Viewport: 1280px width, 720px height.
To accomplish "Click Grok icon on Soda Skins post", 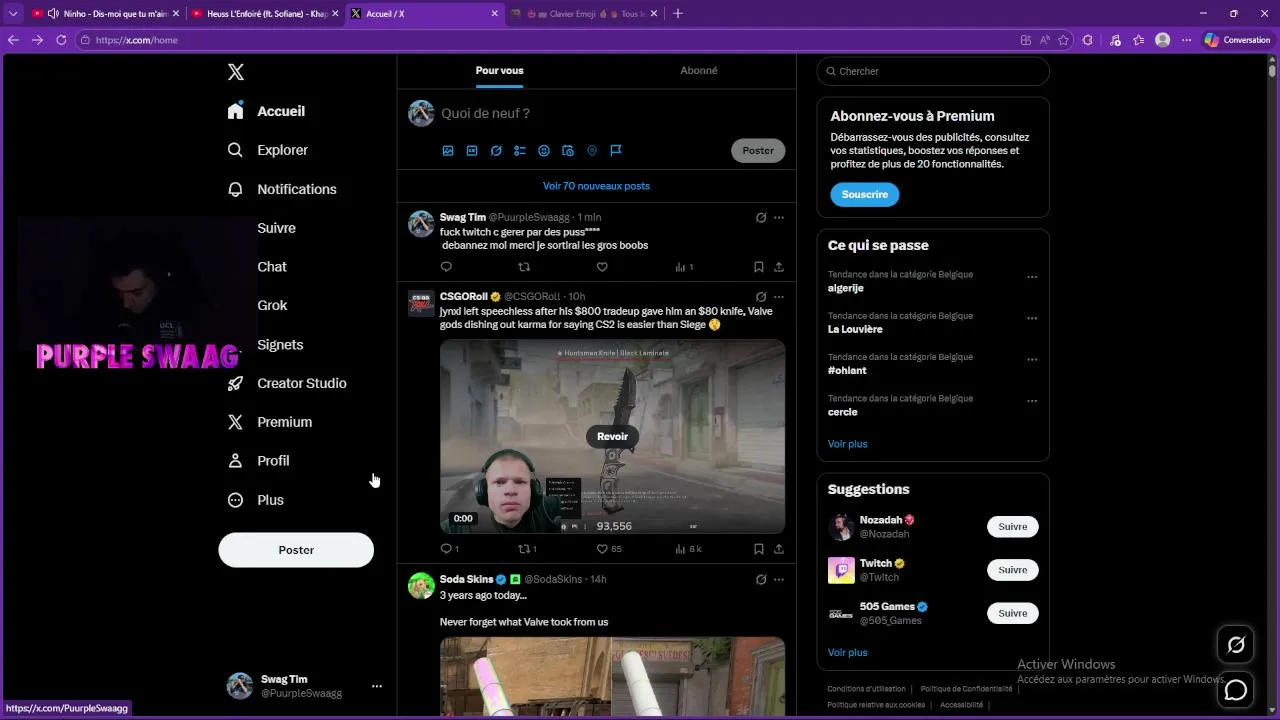I will [x=761, y=579].
